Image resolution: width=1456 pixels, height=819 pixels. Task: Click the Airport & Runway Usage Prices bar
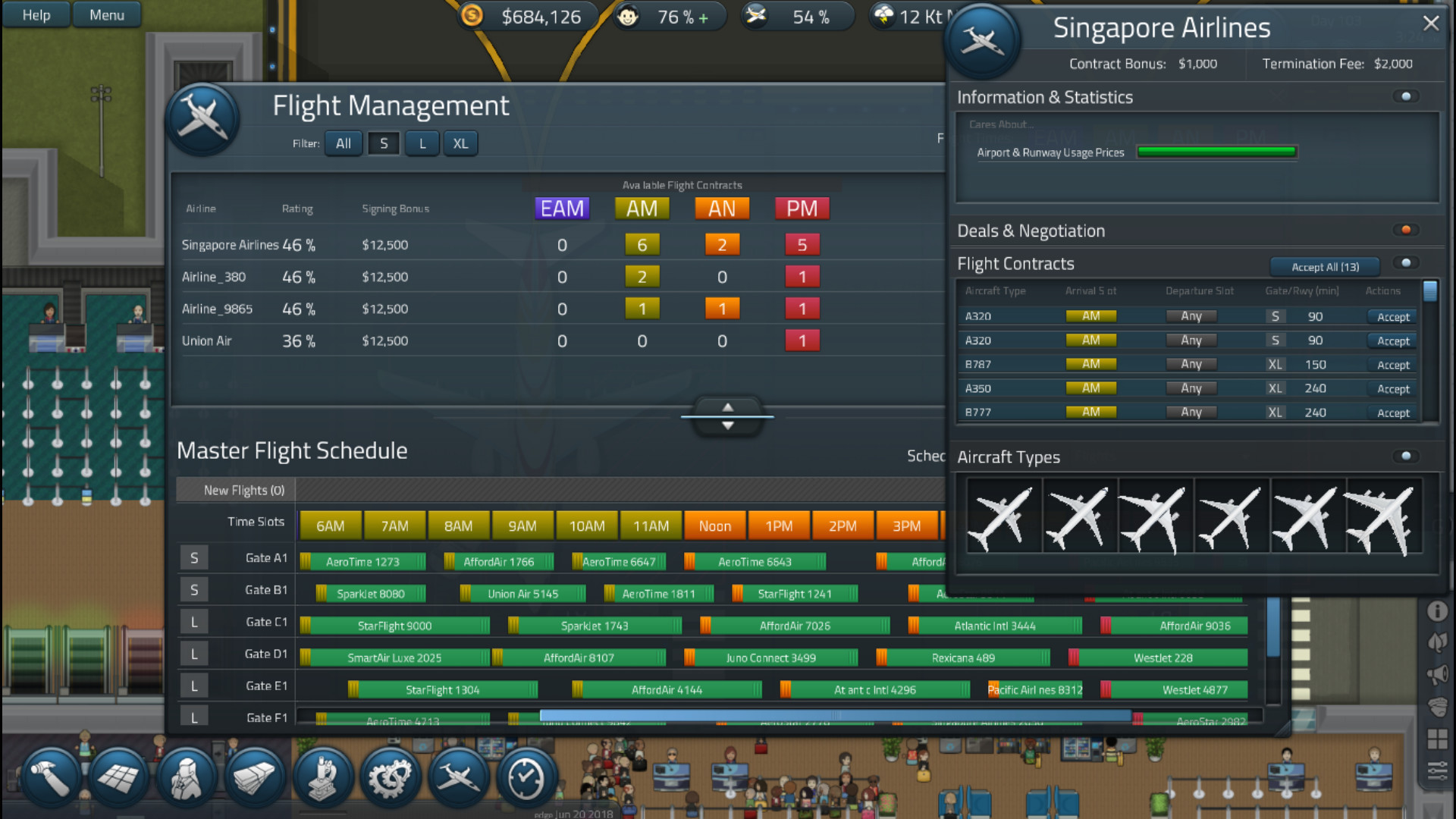(1216, 152)
